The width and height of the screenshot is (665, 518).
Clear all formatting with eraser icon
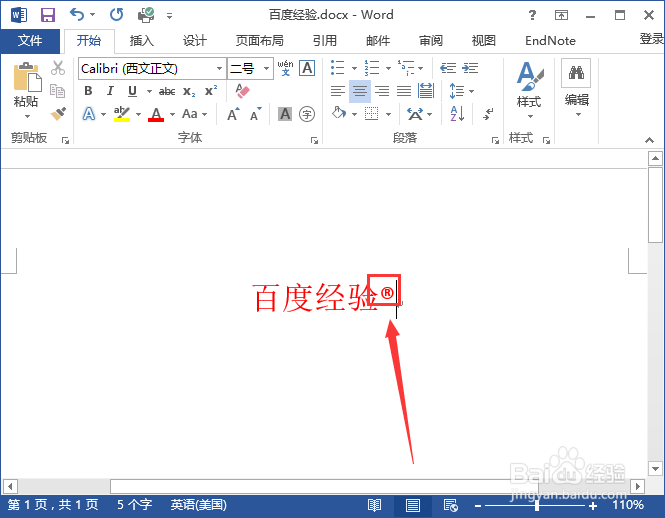(x=243, y=91)
